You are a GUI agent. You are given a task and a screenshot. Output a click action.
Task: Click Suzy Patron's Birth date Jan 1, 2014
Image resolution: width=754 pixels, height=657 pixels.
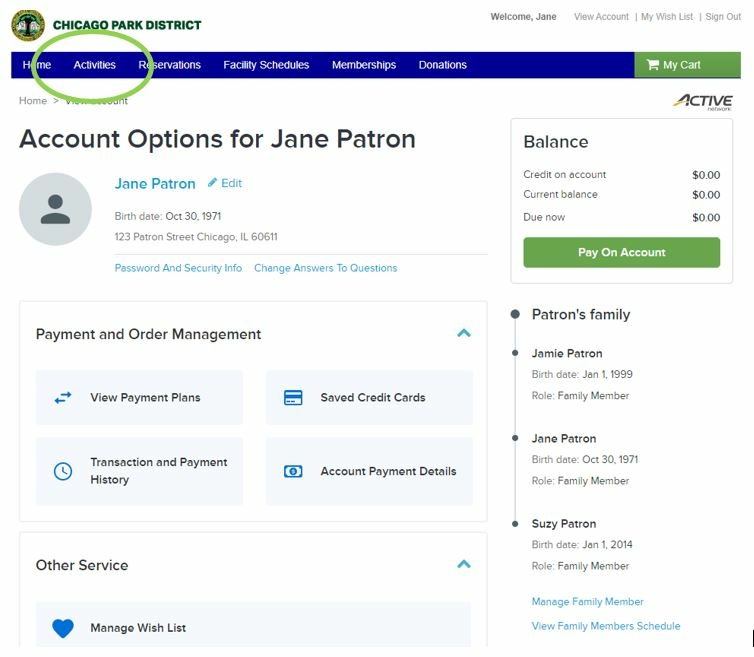pos(582,545)
